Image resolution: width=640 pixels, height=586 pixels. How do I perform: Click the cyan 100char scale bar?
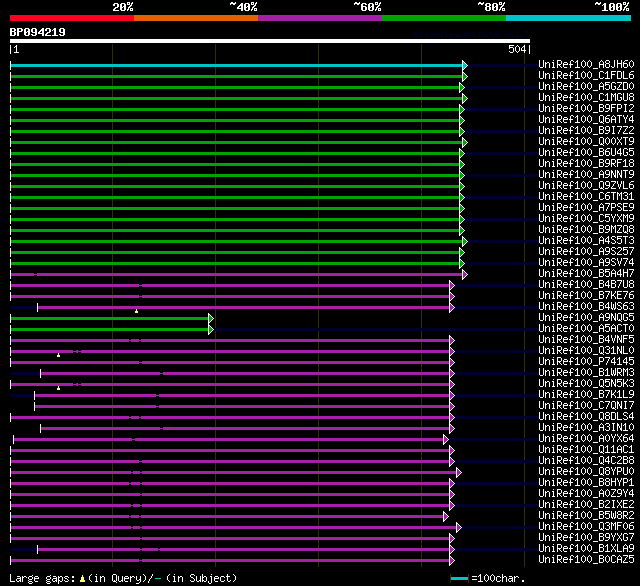tap(459, 578)
